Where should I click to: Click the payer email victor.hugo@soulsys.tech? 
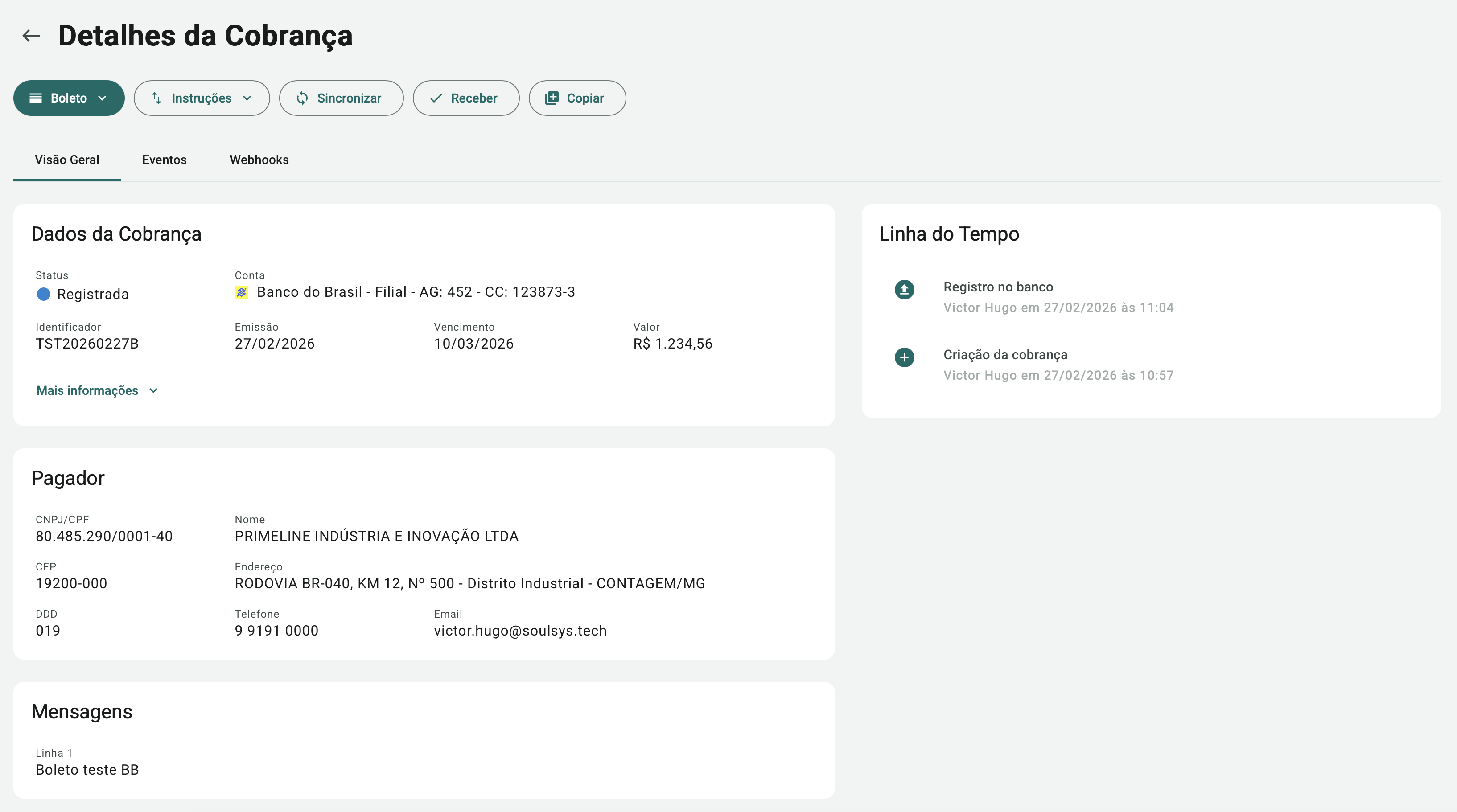coord(520,631)
